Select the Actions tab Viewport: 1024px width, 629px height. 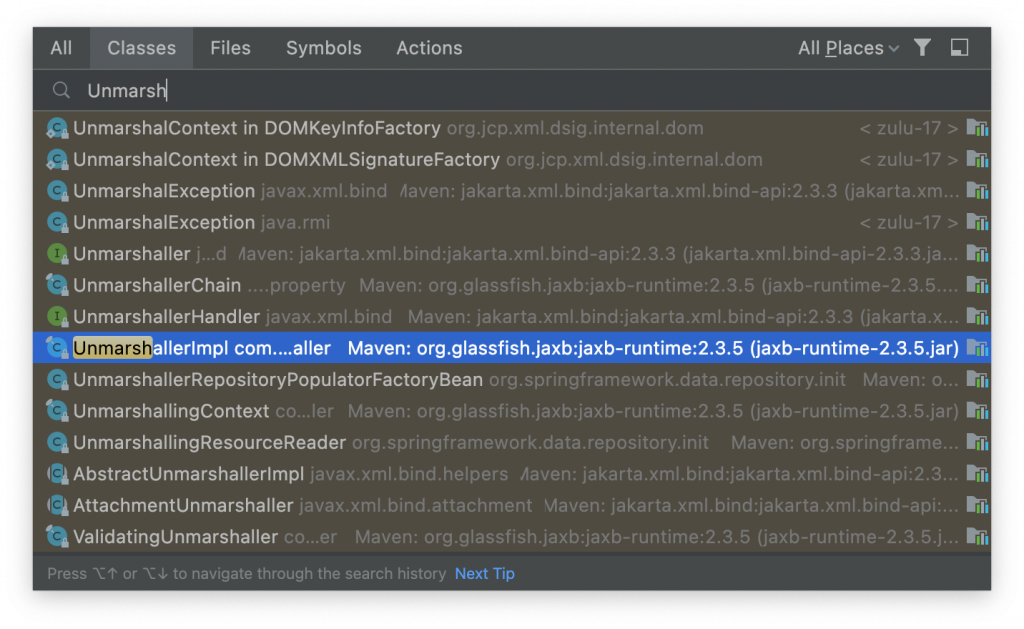429,48
